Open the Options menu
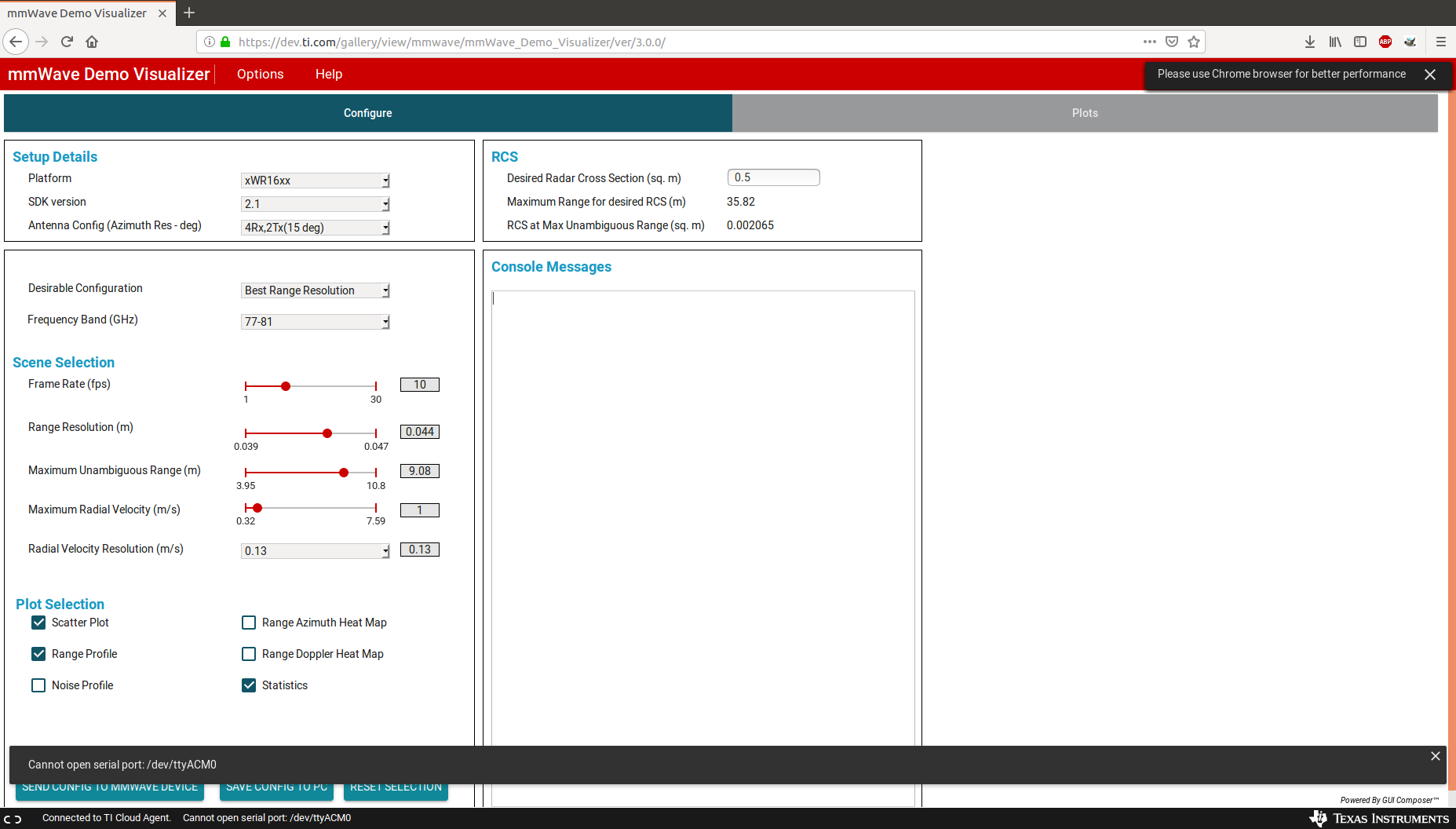The width and height of the screenshot is (1456, 829). tap(261, 74)
